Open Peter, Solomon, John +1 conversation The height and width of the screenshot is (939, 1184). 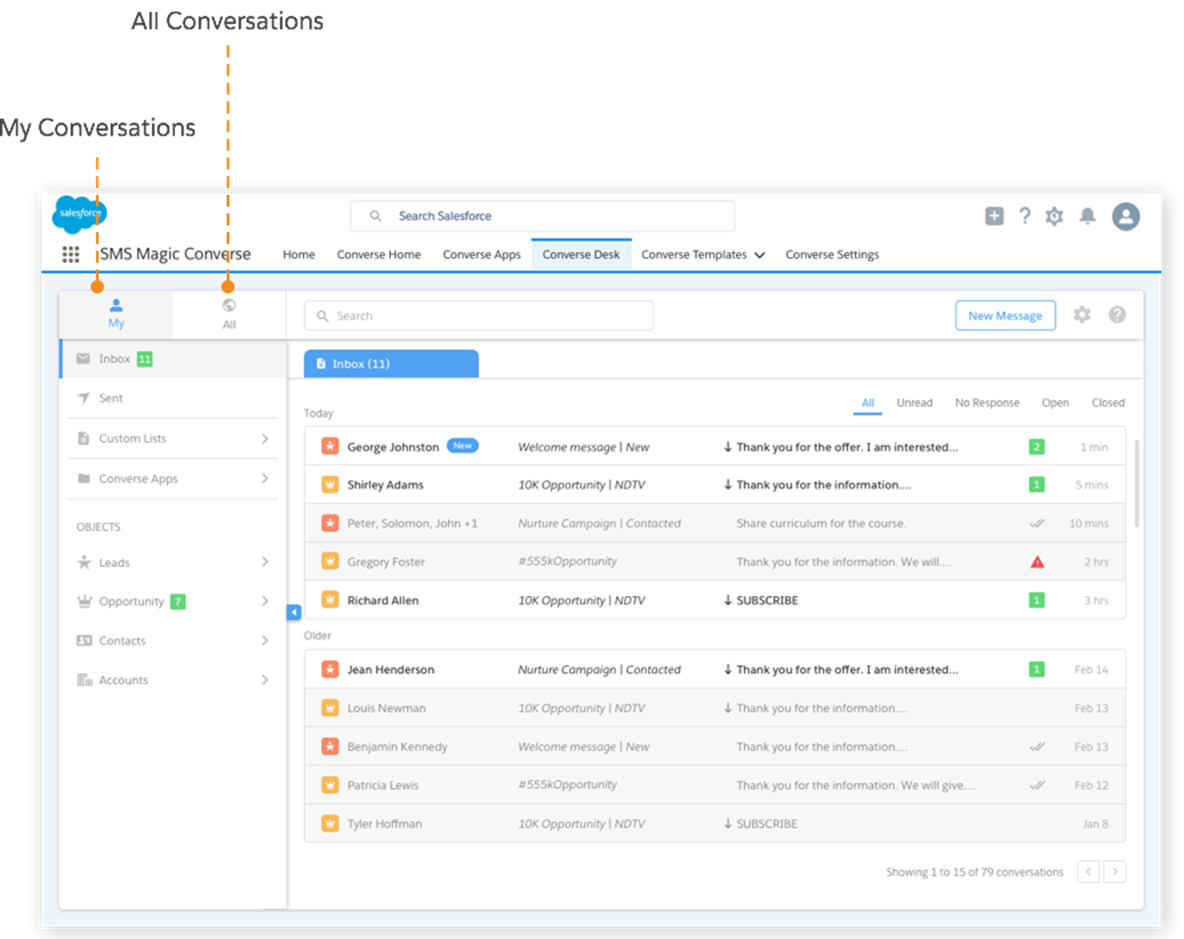pos(714,523)
